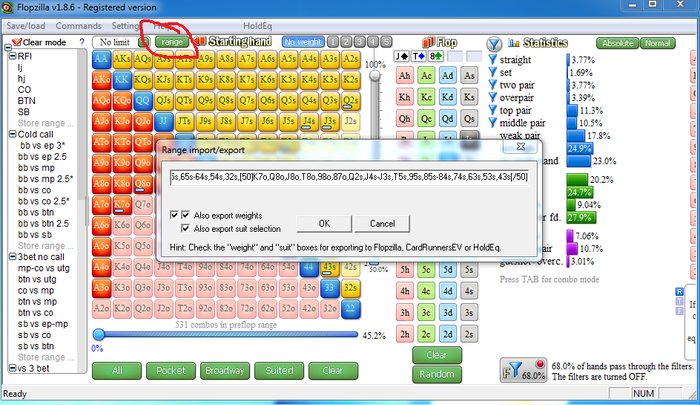Collapse the Cold call tree group

[x=13, y=134]
